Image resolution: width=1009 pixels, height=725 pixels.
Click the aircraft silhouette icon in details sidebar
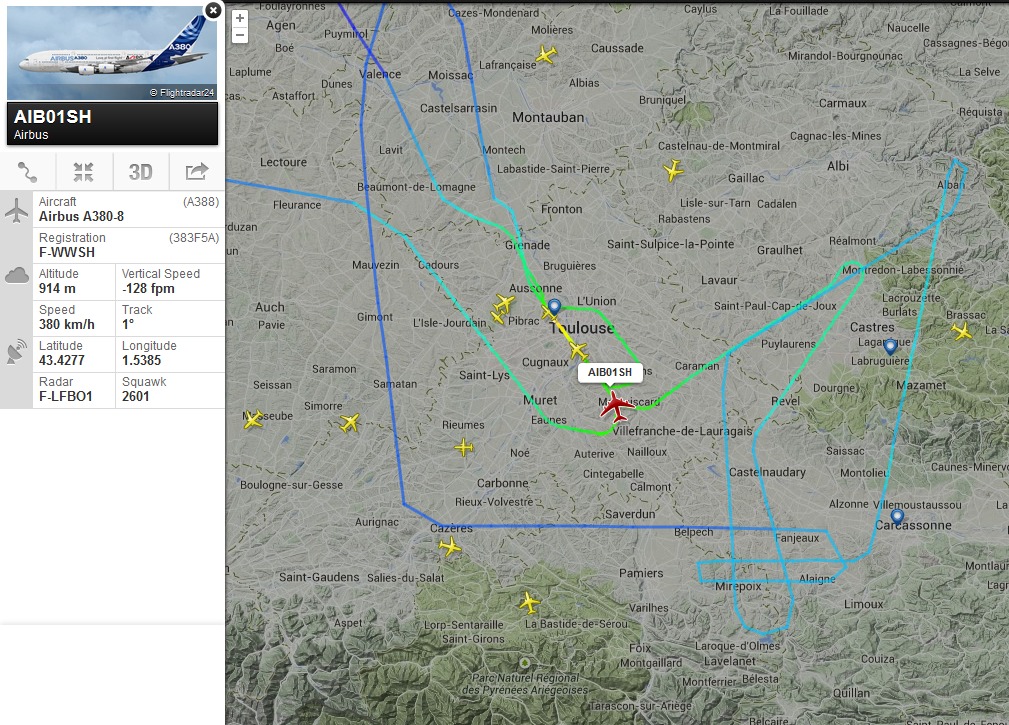pyautogui.click(x=16, y=210)
